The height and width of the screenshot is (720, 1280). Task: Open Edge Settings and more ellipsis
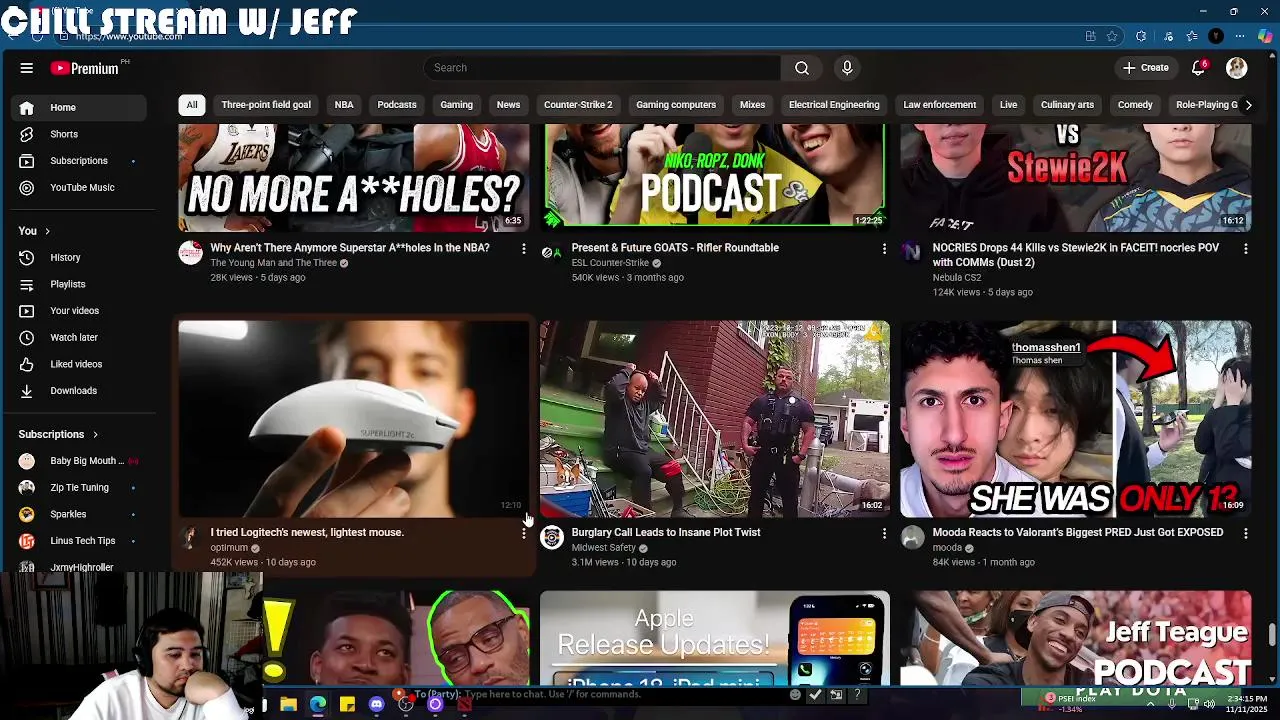[x=1240, y=37]
